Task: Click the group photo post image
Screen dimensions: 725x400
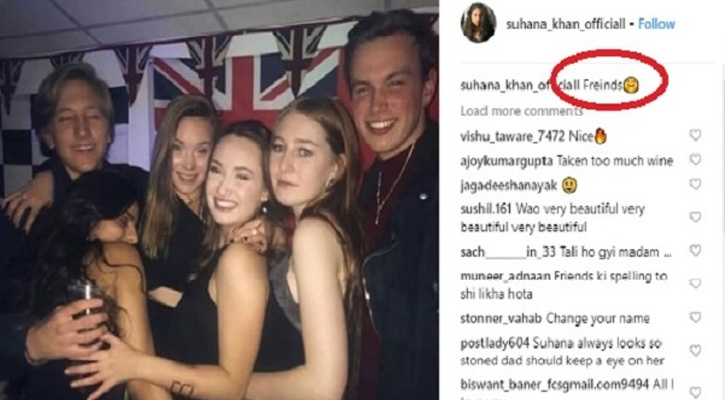Action: [219, 200]
